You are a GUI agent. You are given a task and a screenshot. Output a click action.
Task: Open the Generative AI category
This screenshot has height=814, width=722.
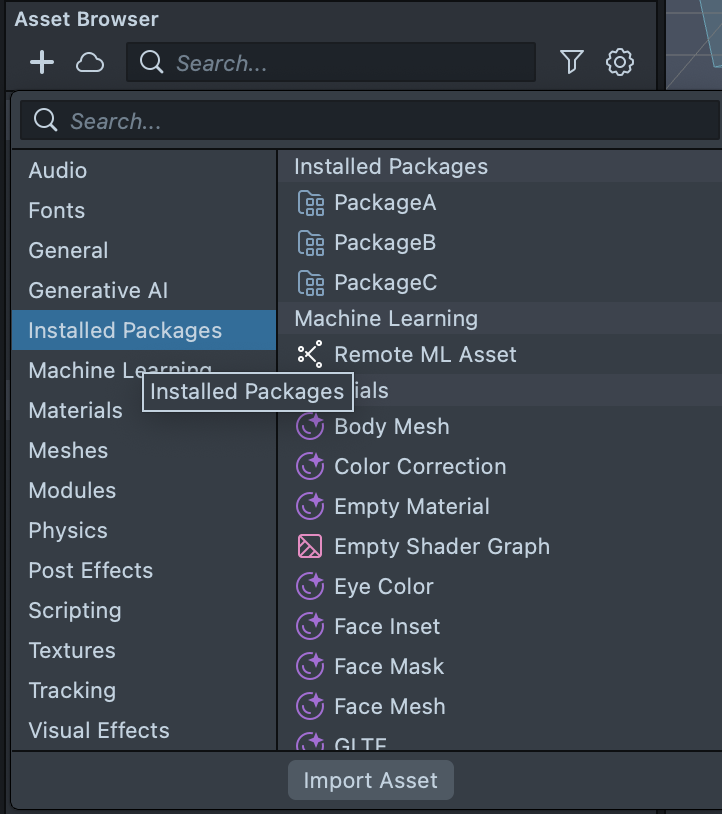pyautogui.click(x=98, y=290)
